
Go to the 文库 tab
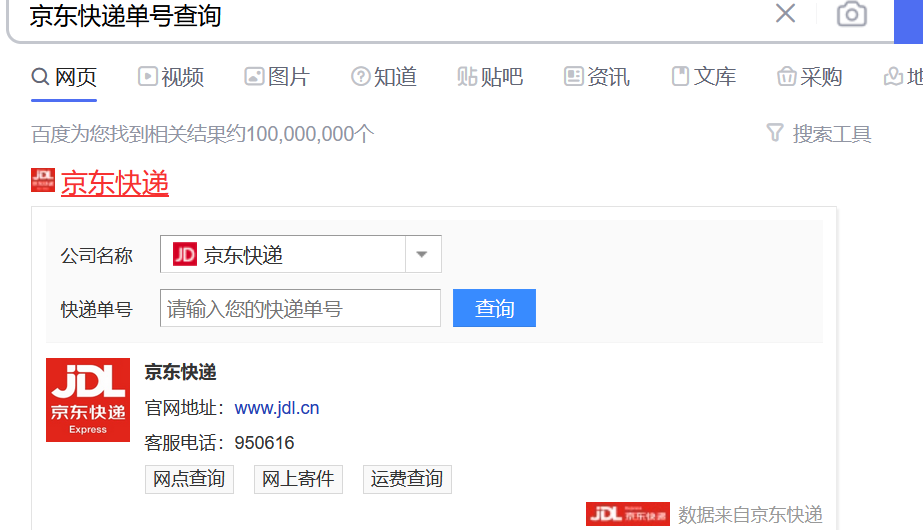click(x=704, y=77)
